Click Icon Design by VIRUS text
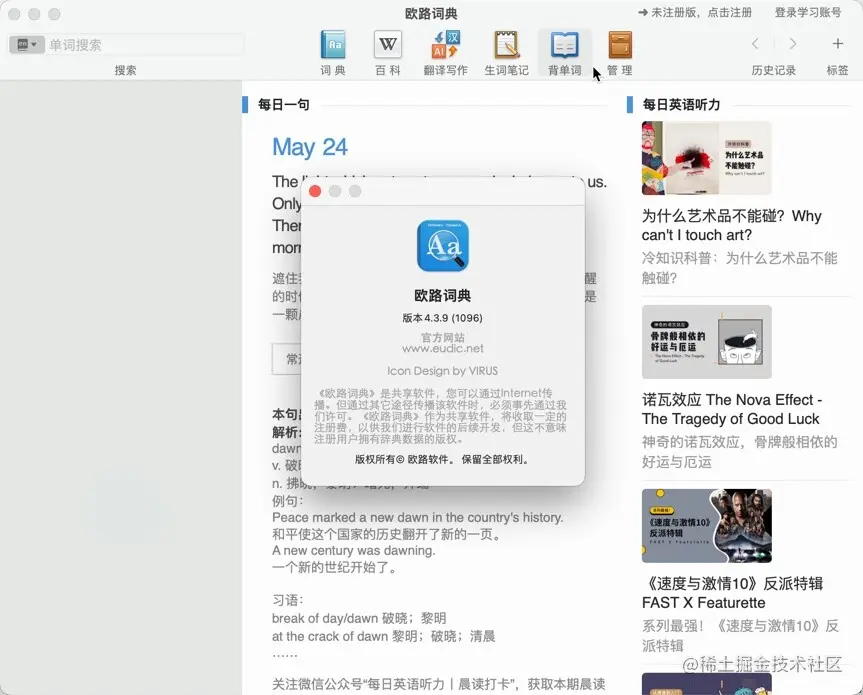 click(443, 371)
